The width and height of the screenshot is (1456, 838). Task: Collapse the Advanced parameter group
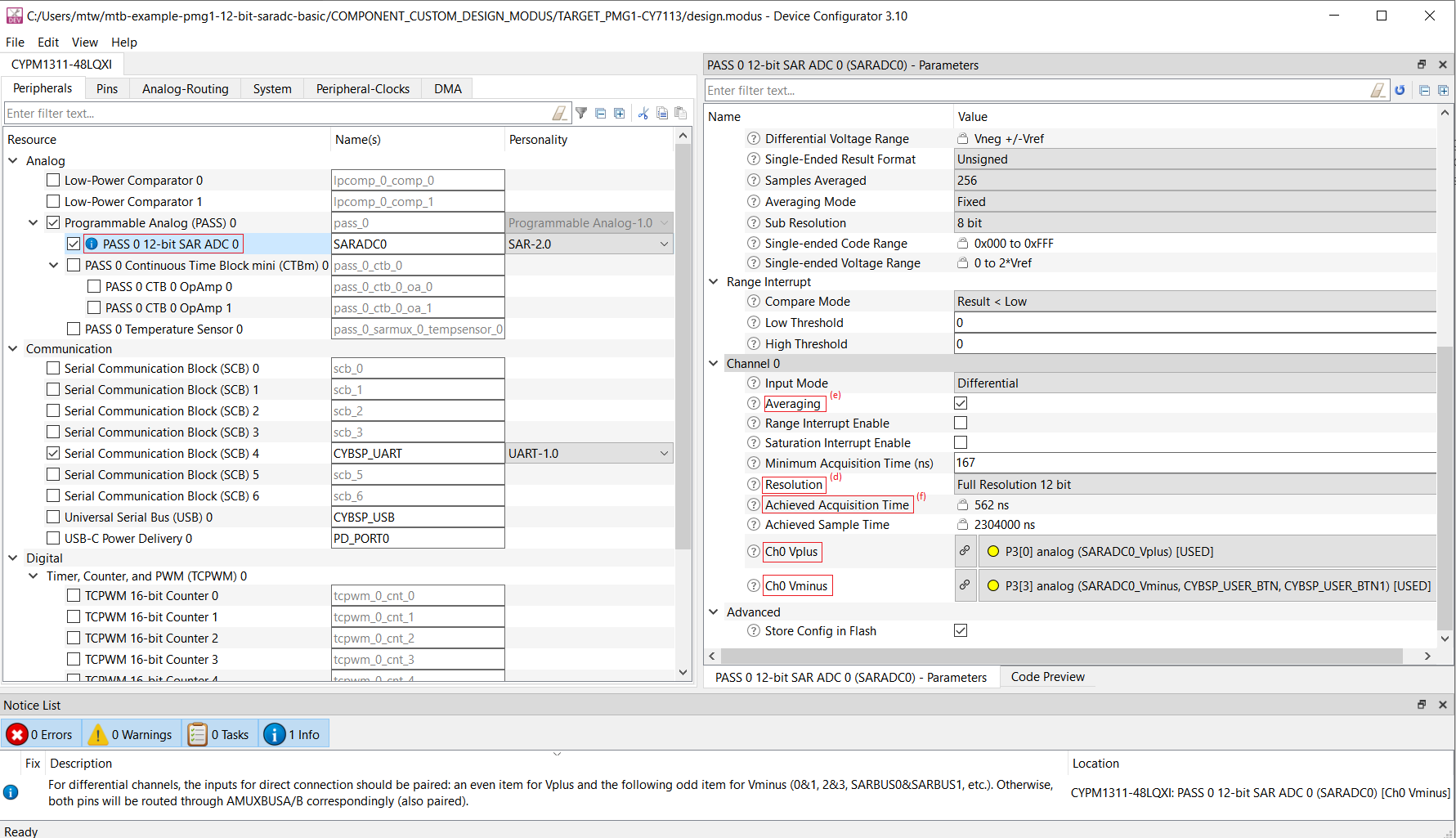tap(714, 612)
